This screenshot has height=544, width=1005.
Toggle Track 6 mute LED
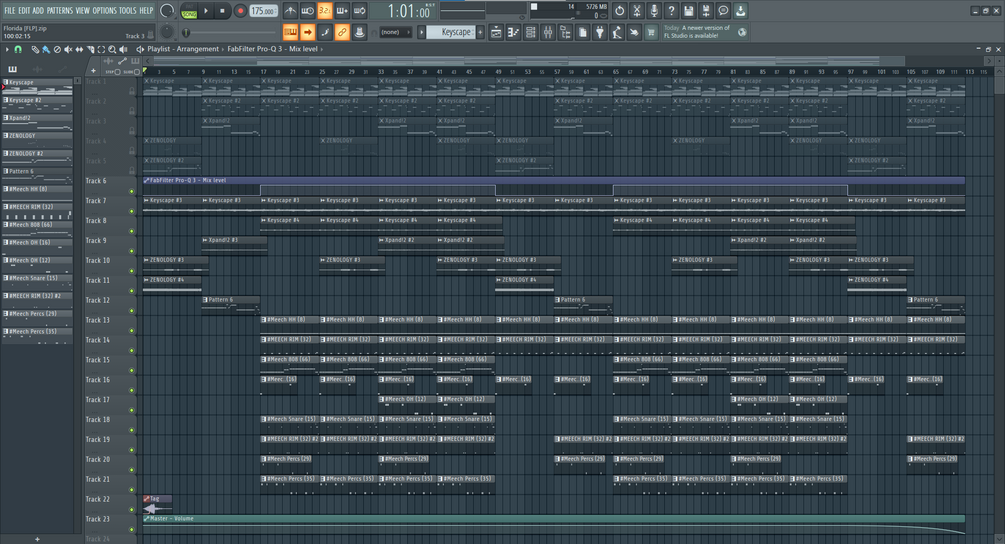pyautogui.click(x=132, y=191)
